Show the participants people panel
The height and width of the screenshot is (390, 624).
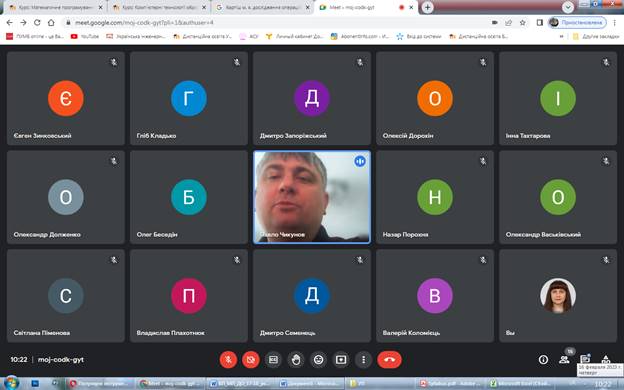[x=564, y=360]
